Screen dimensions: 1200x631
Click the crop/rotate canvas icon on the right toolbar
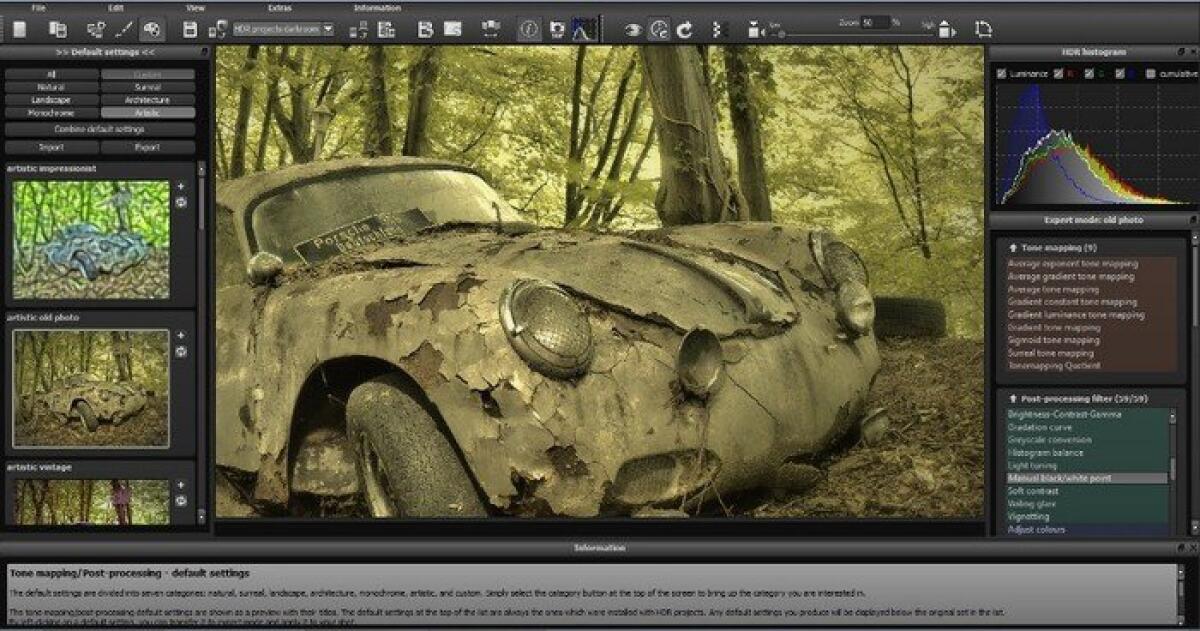pyautogui.click(x=985, y=27)
